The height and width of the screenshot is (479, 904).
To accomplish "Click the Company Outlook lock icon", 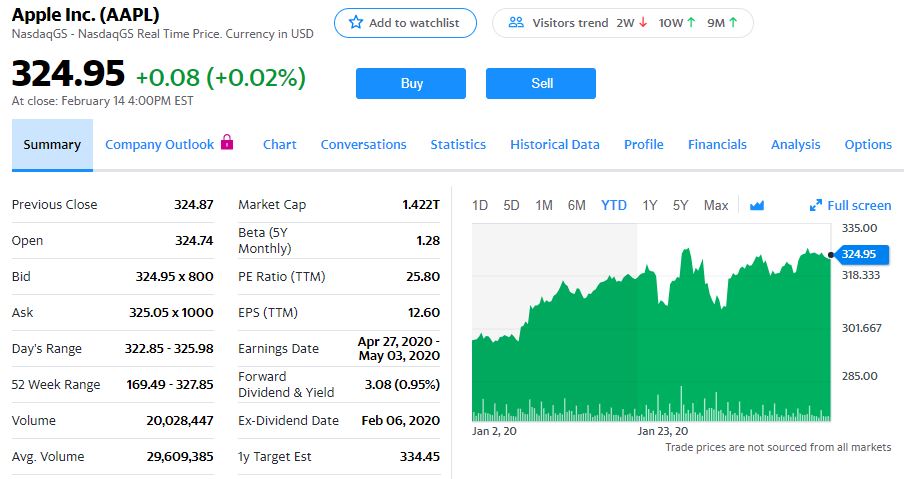I will coord(227,142).
